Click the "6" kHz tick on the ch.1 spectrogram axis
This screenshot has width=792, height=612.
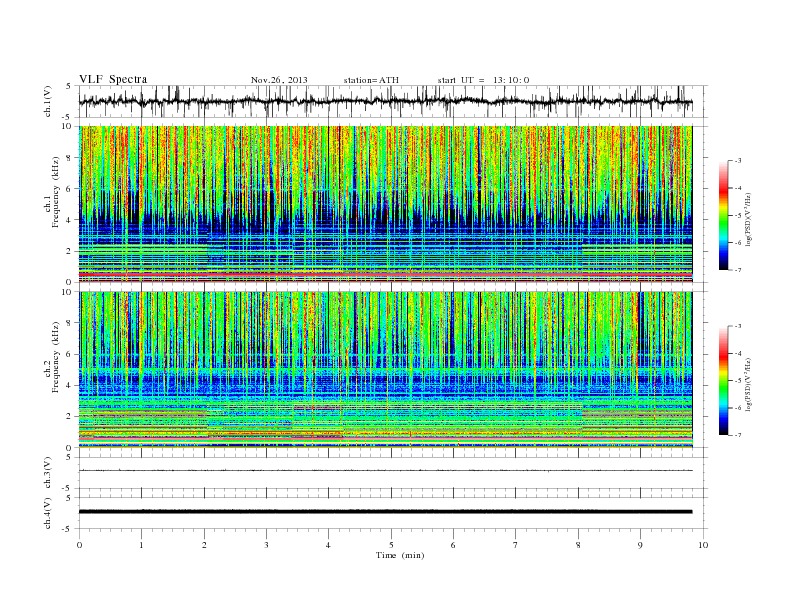coord(69,189)
